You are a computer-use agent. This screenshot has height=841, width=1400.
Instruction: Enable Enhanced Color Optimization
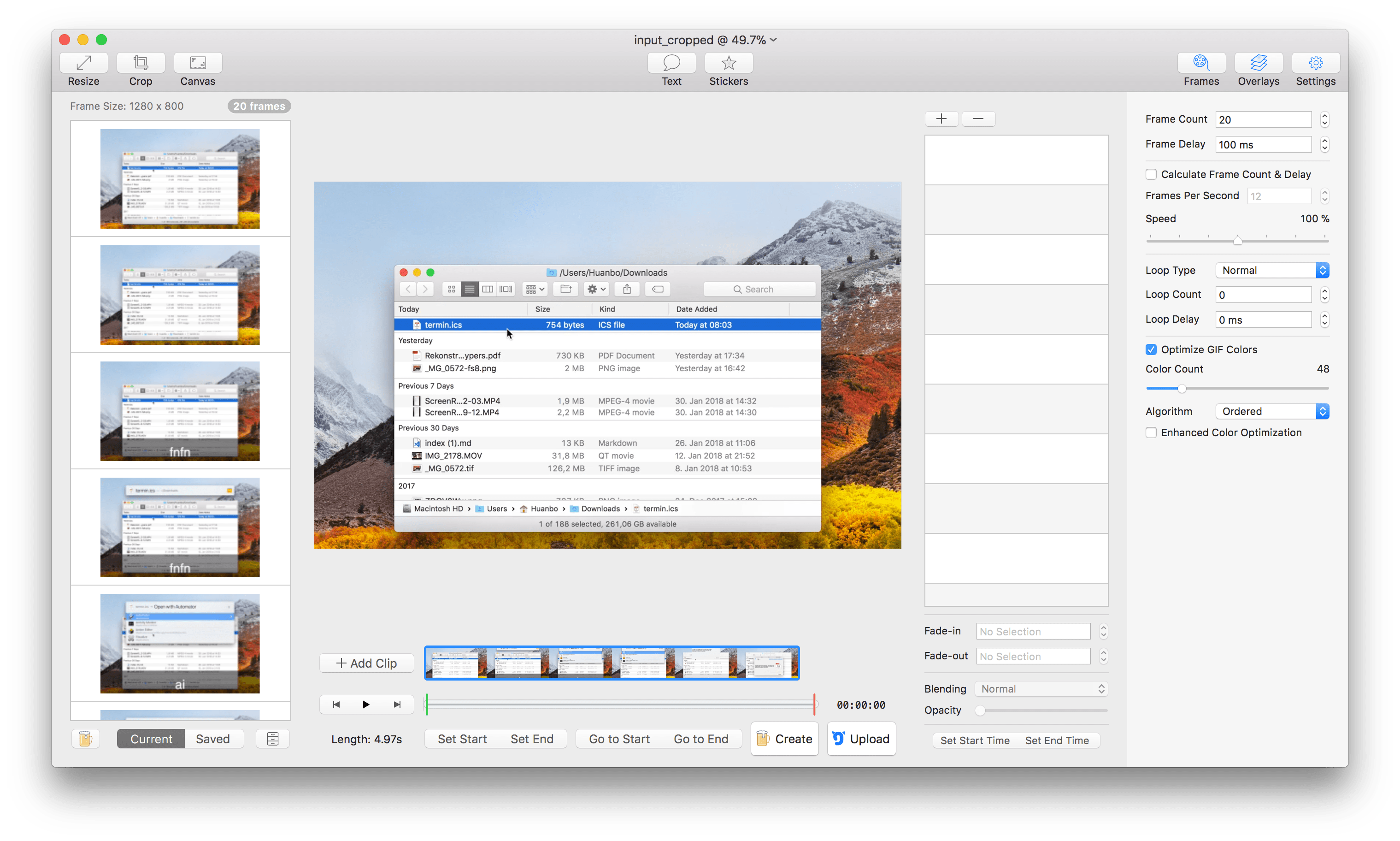click(1151, 433)
